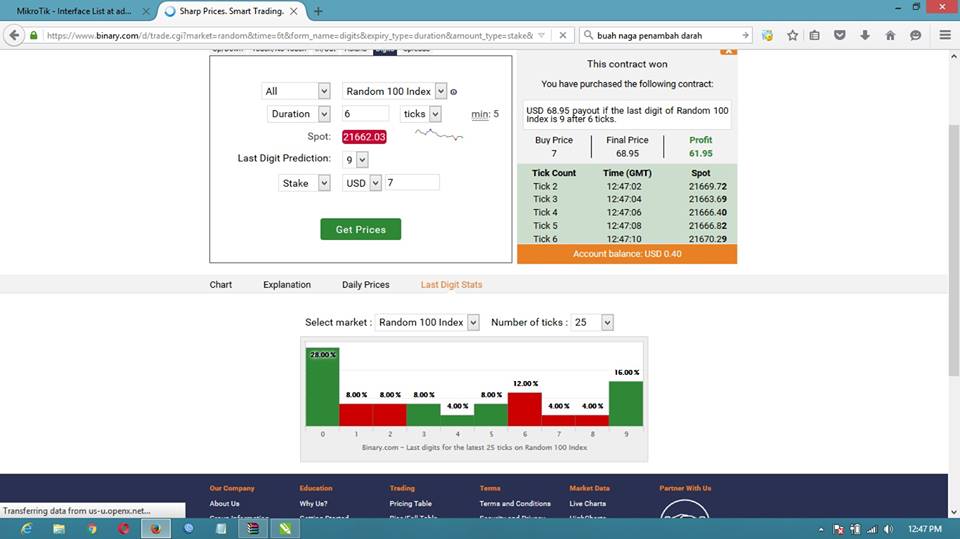Screen dimensions: 960x539
Task: Click the network signal tray icon
Action: [x=872, y=529]
